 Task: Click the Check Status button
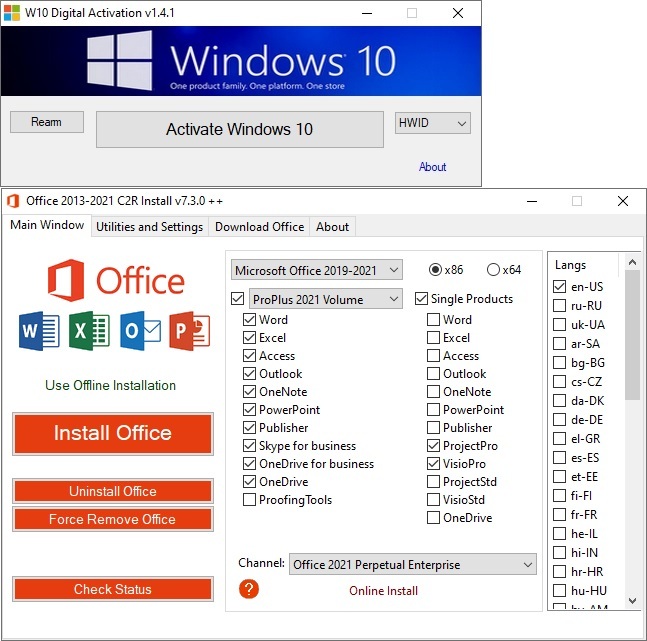[113, 589]
